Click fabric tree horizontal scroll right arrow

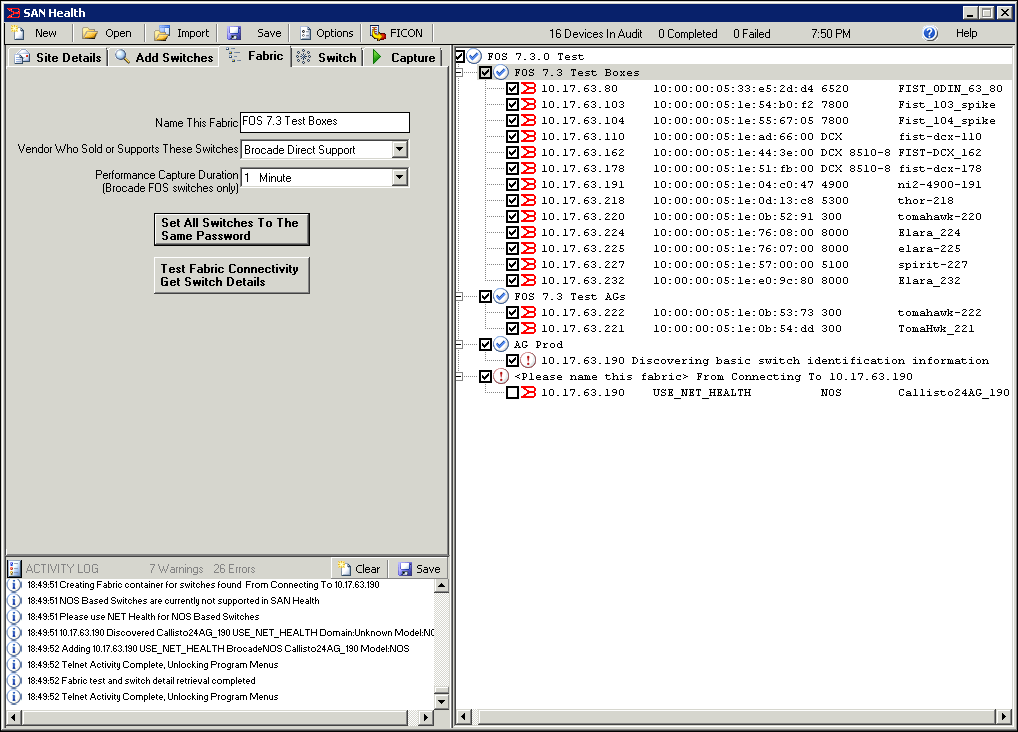pos(1004,716)
